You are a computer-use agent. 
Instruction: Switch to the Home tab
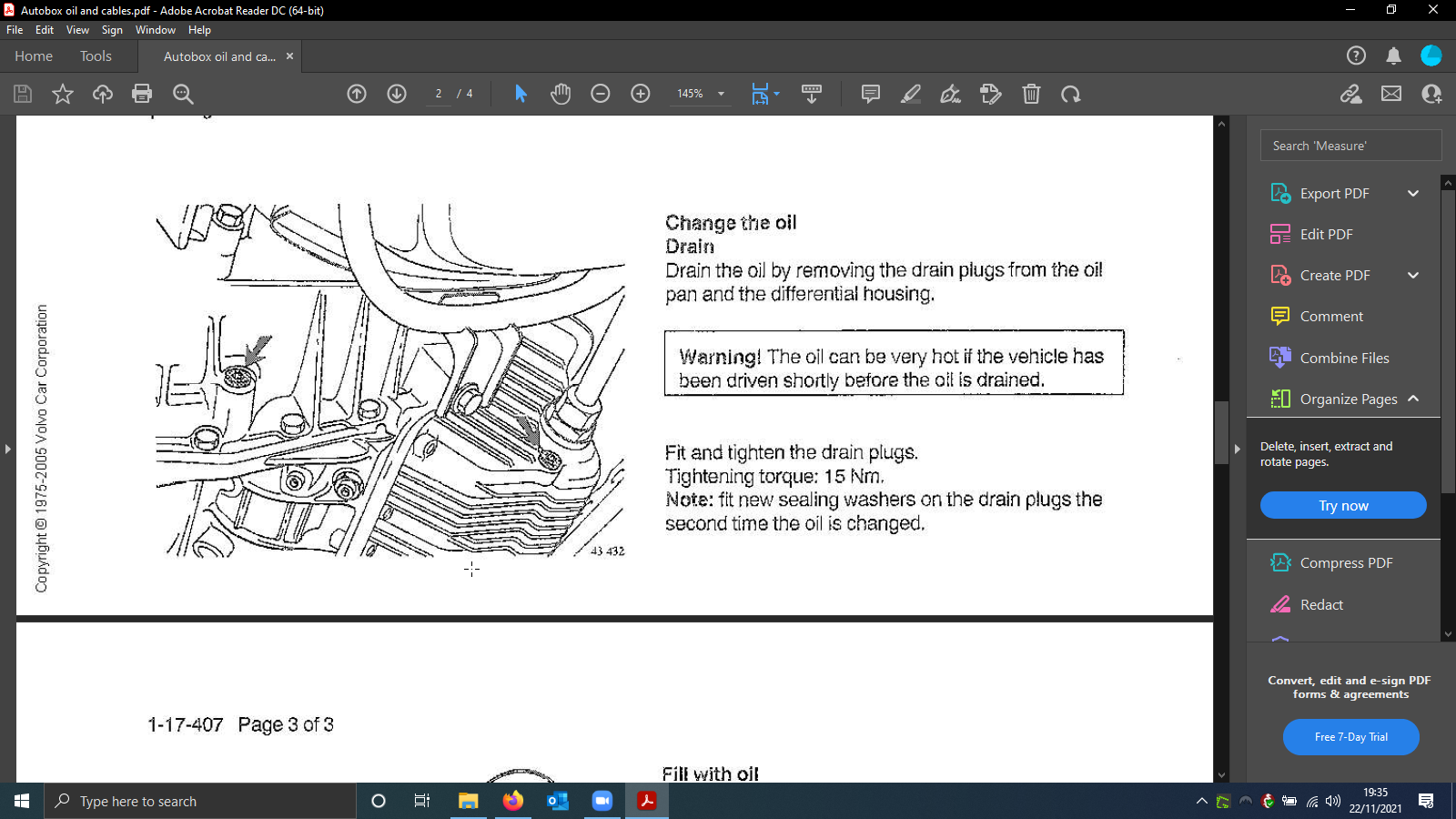[x=34, y=56]
